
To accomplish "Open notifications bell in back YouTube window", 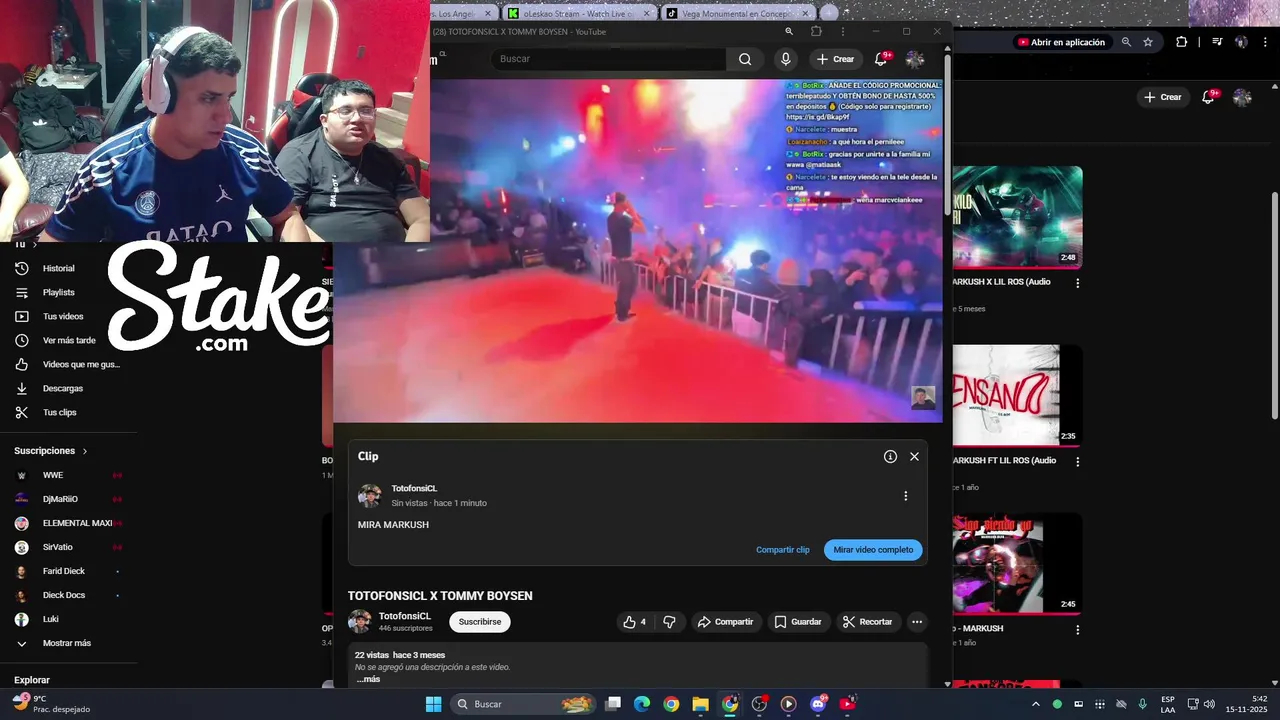I will 1210,97.
